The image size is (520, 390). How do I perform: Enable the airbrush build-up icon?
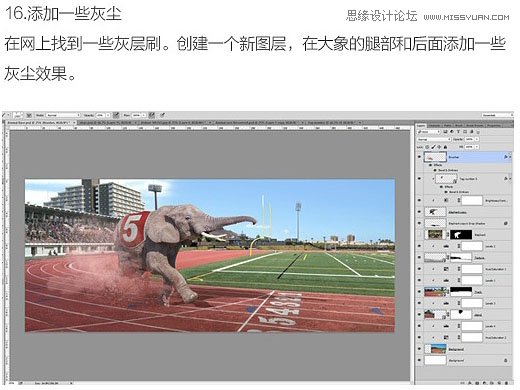click(x=152, y=115)
